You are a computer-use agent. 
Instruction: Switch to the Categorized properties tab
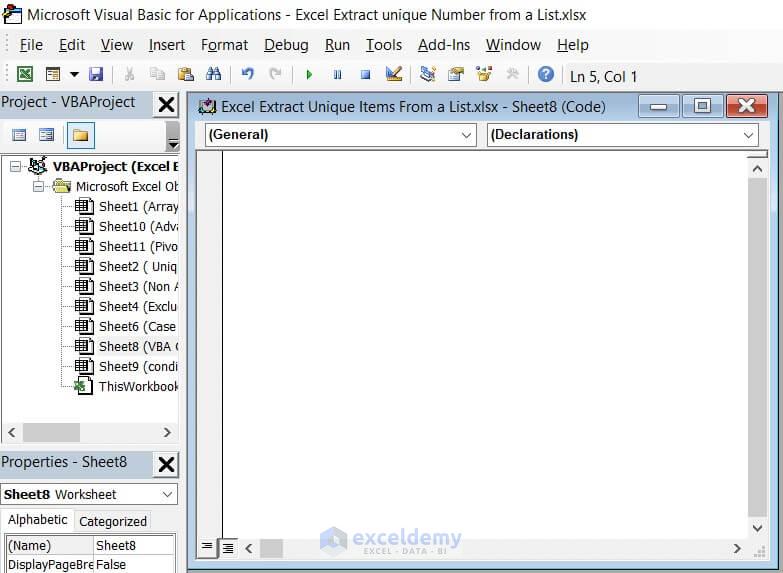[x=113, y=521]
